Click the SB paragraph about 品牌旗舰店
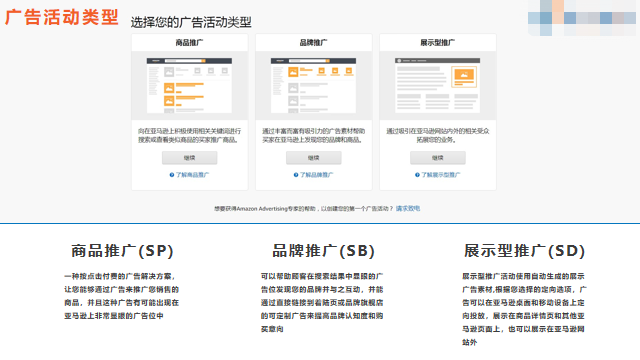Screen dimensions: 640x360 322,302
